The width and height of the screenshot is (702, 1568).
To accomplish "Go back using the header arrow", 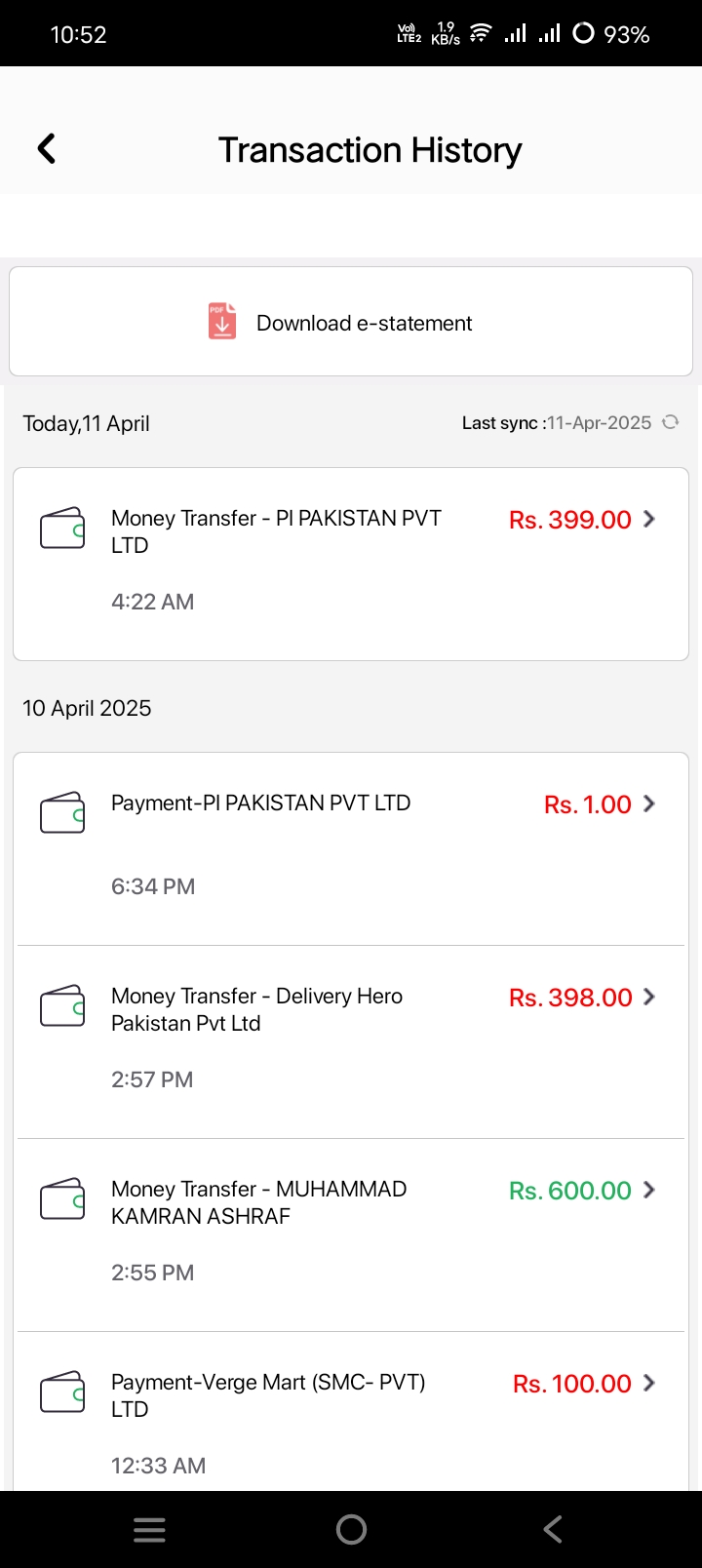I will pyautogui.click(x=46, y=149).
